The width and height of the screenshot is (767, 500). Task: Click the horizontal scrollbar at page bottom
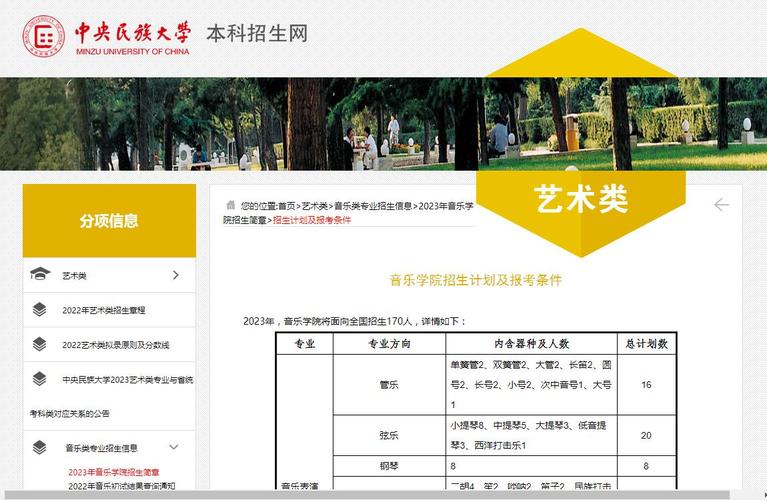coord(367,495)
